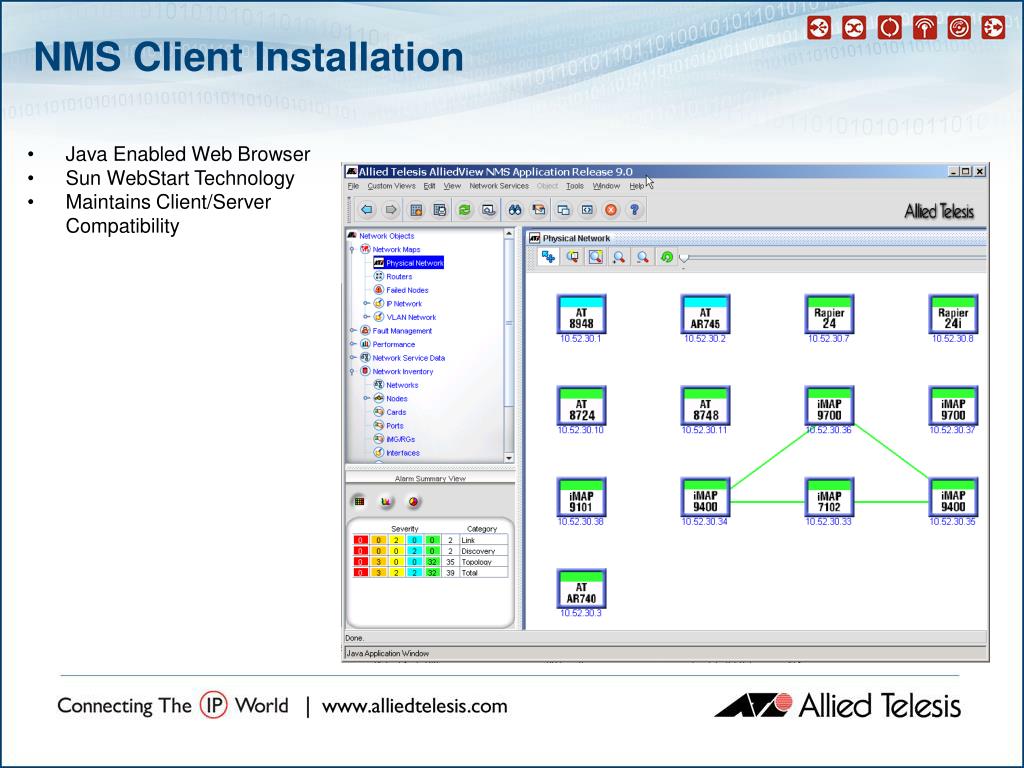Select Routers in the network tree
The height and width of the screenshot is (768, 1024).
pyautogui.click(x=399, y=276)
